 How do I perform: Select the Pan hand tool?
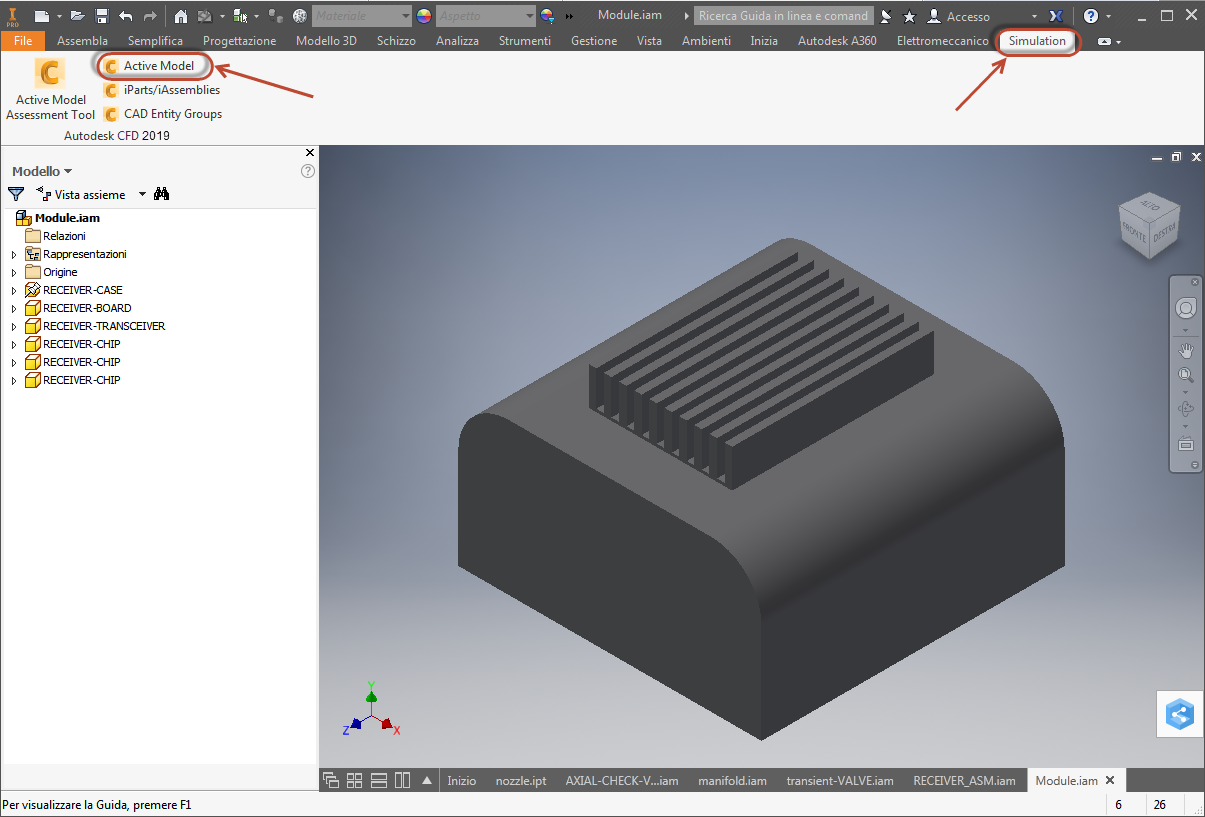coord(1186,350)
